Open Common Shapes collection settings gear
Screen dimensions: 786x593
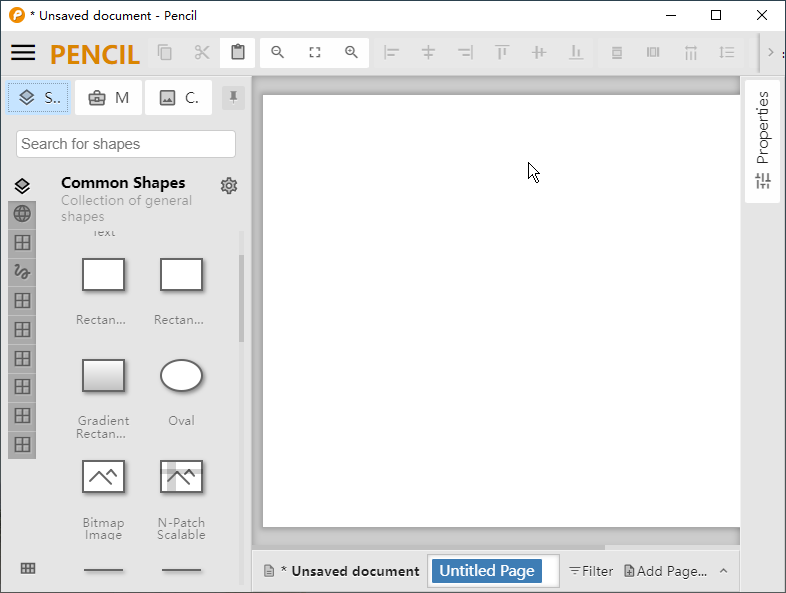[229, 185]
